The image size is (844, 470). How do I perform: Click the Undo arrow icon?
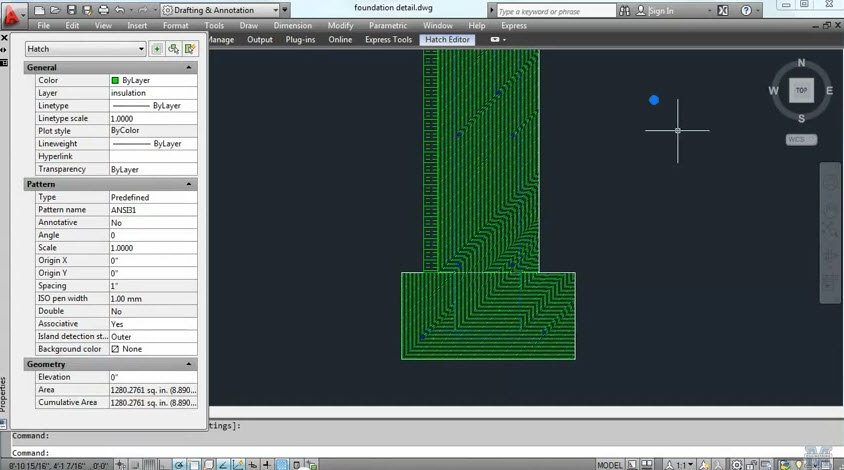click(119, 10)
